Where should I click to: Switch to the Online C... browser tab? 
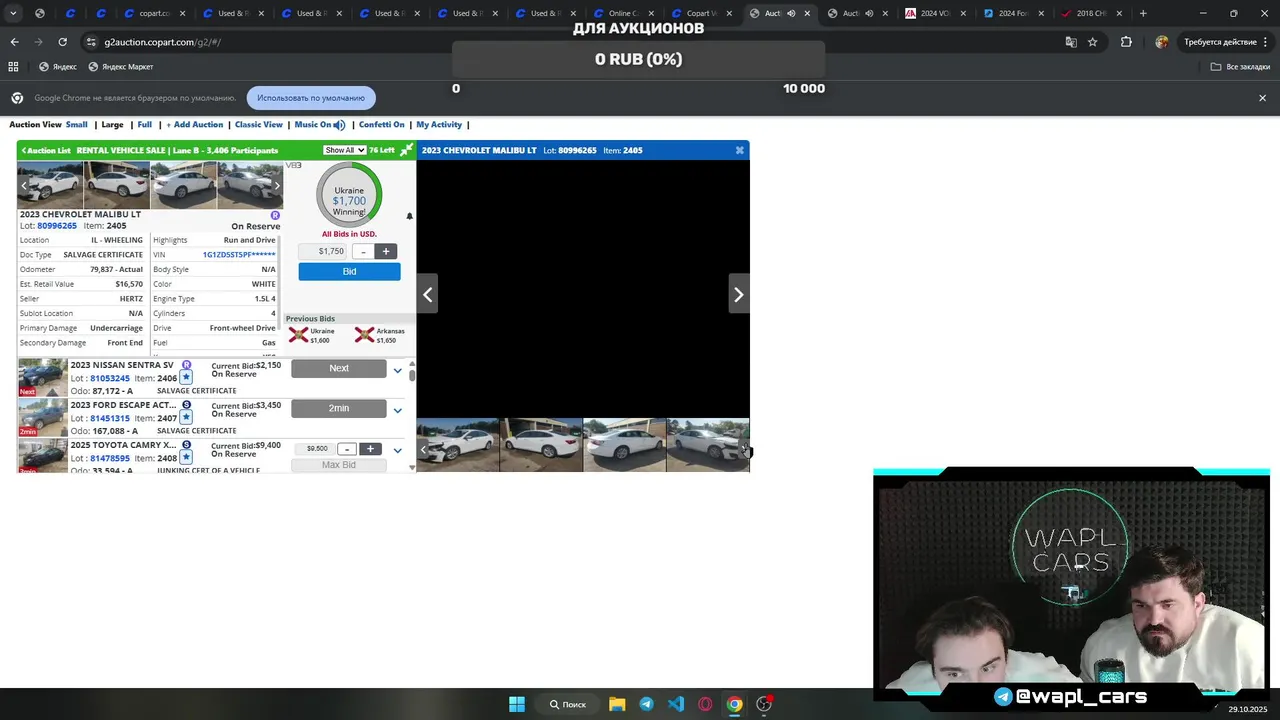(623, 14)
